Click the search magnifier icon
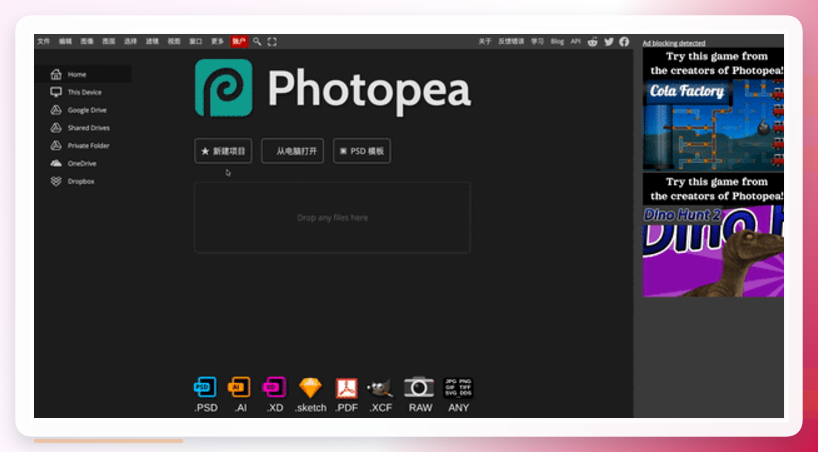Image resolution: width=818 pixels, height=452 pixels. click(x=257, y=42)
